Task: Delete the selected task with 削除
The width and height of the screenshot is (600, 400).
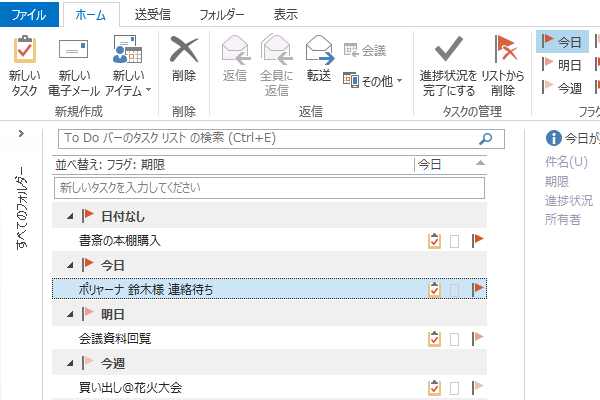Action: [x=184, y=59]
